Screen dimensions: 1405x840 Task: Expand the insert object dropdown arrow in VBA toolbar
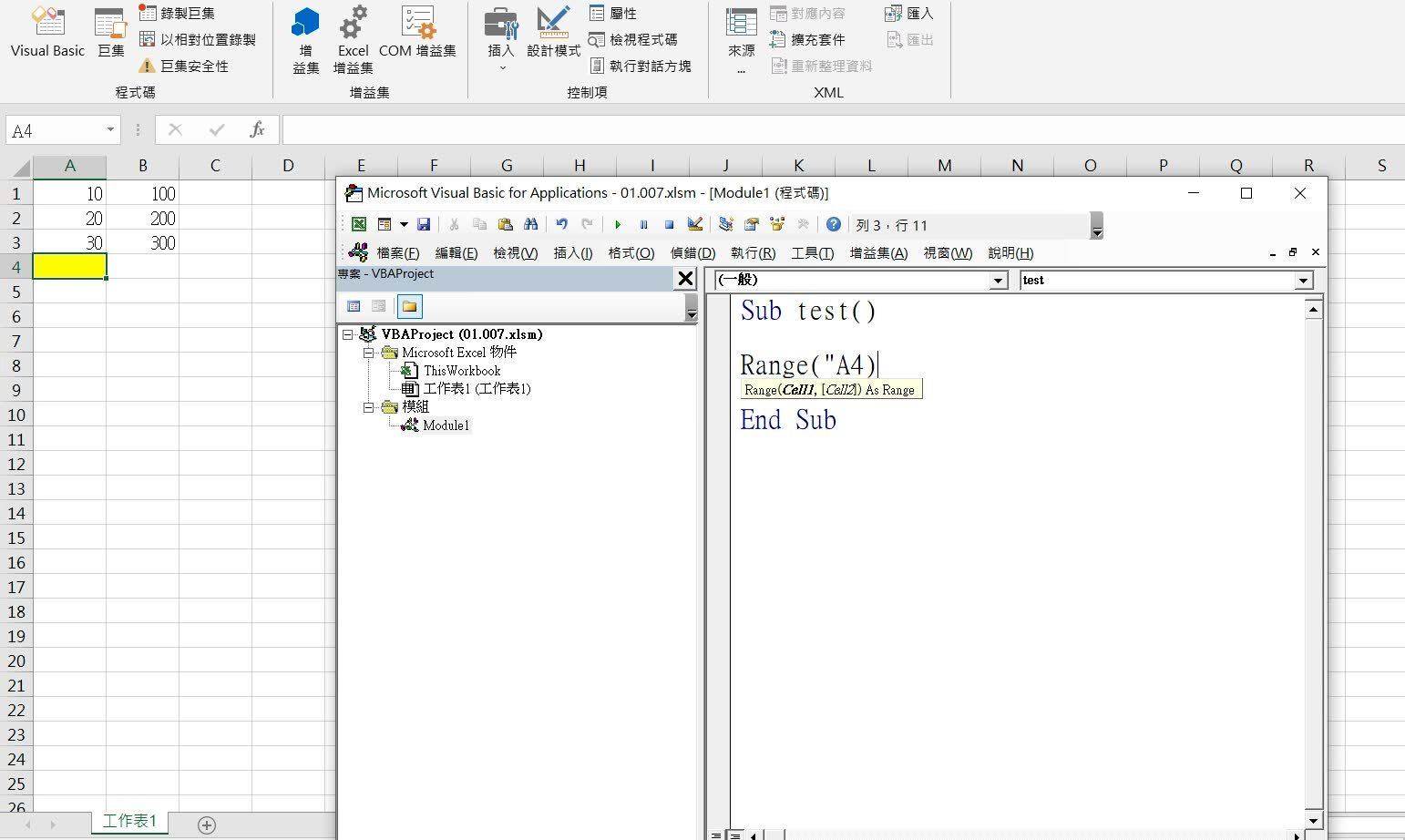404,224
